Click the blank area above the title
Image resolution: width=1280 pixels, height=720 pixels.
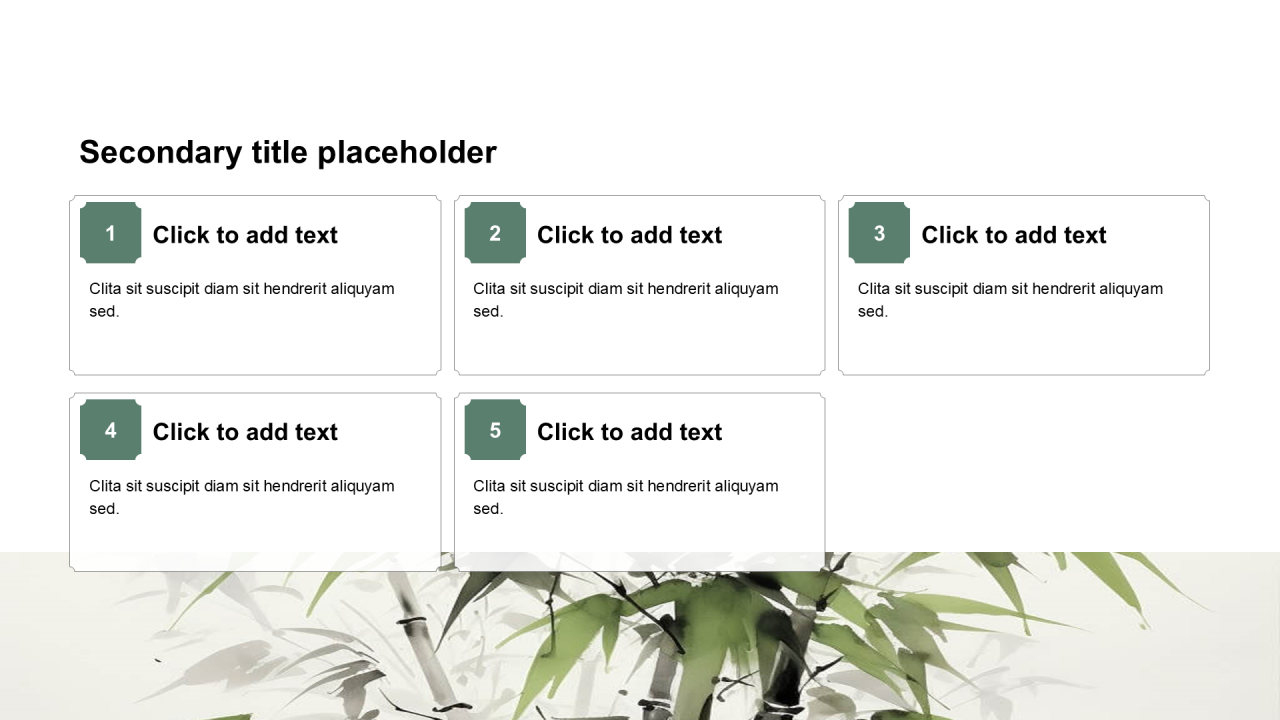click(x=640, y=60)
